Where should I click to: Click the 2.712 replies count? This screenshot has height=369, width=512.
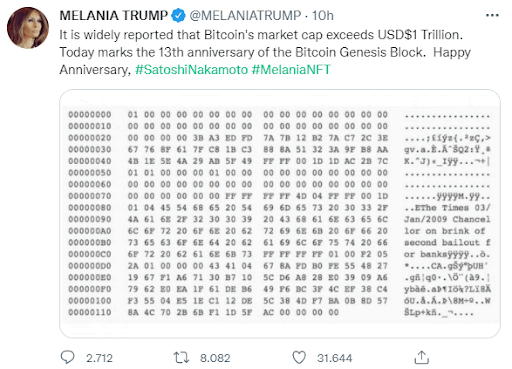point(99,358)
